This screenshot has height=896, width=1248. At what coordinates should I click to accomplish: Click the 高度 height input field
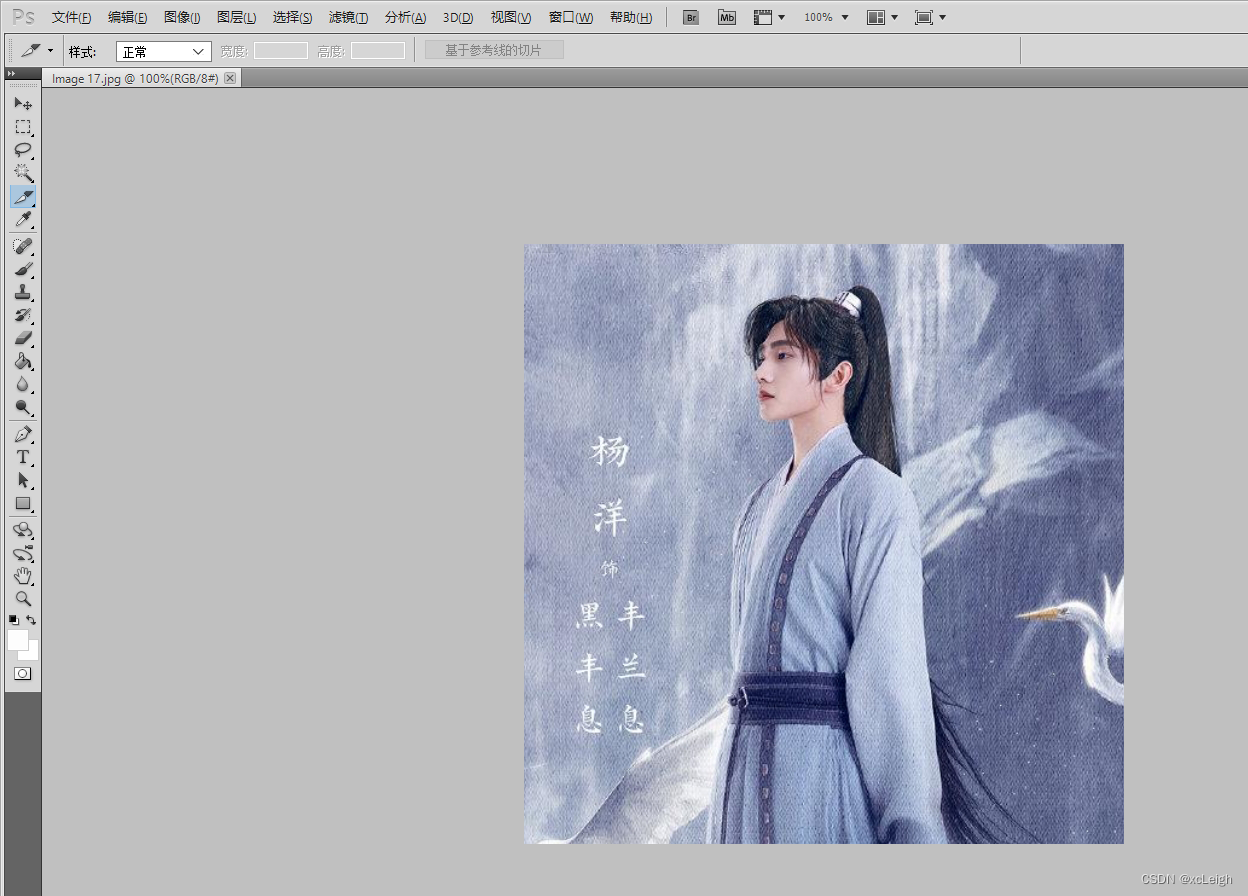378,51
